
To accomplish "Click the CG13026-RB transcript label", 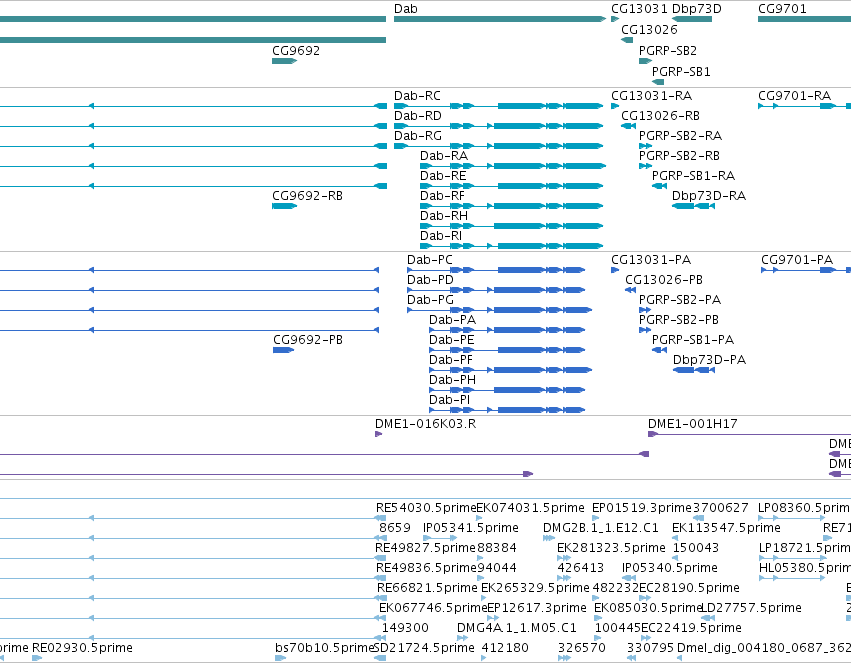I will pyautogui.click(x=660, y=116).
